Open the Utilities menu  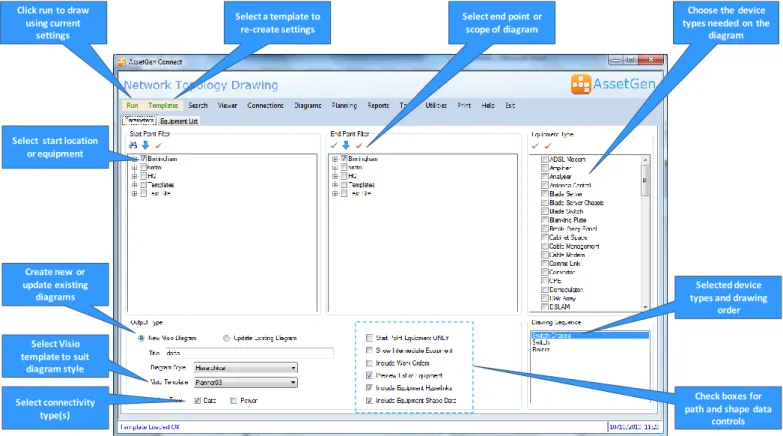pyautogui.click(x=436, y=105)
